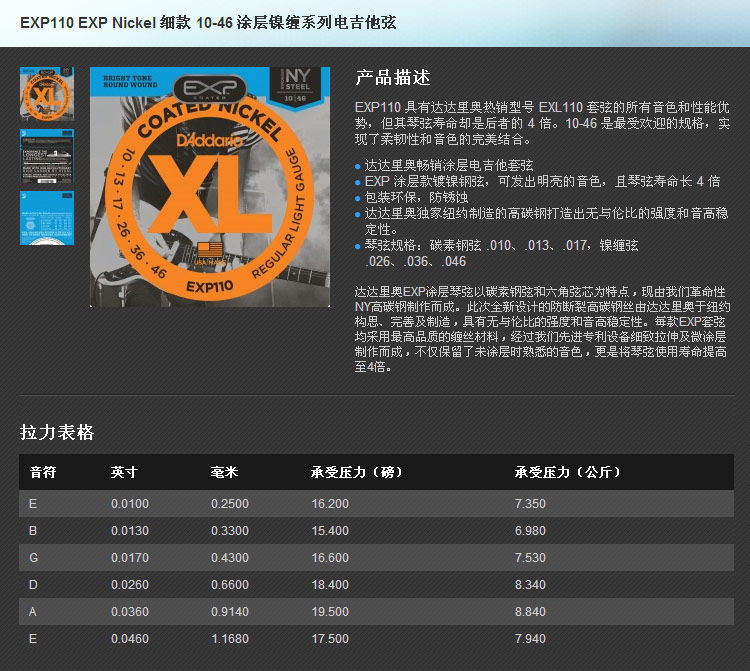Viewport: 750px width, 671px height.
Task: Click the EXP110 product title heading
Action: point(208,22)
